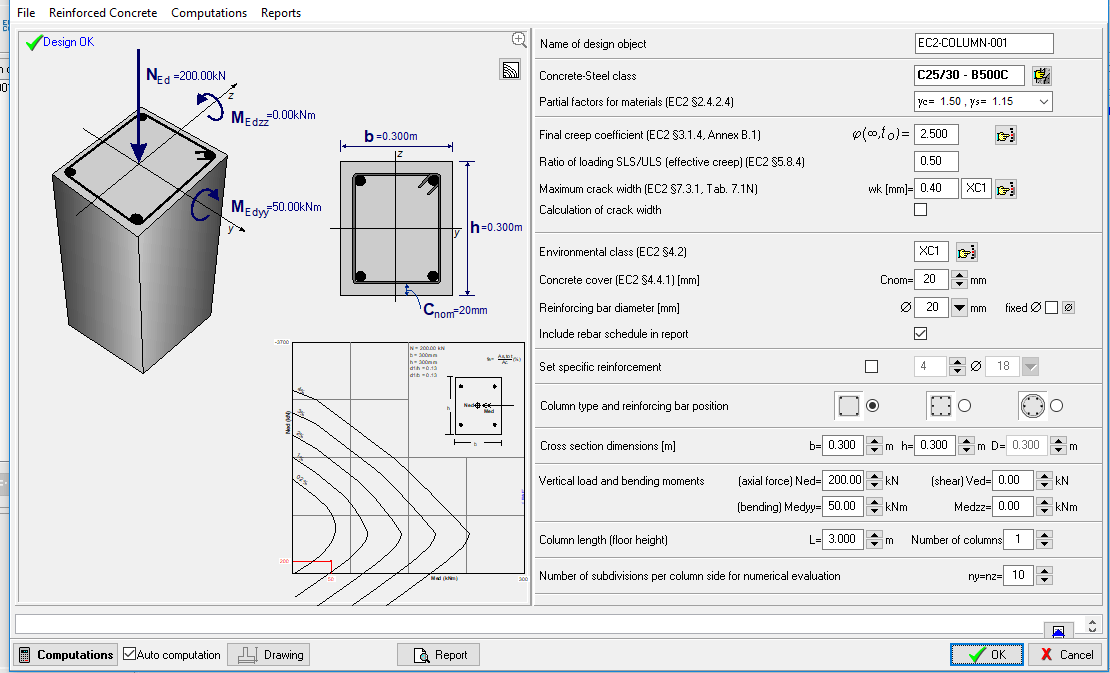Click the Design OK status text
The width and height of the screenshot is (1110, 673).
click(x=69, y=42)
